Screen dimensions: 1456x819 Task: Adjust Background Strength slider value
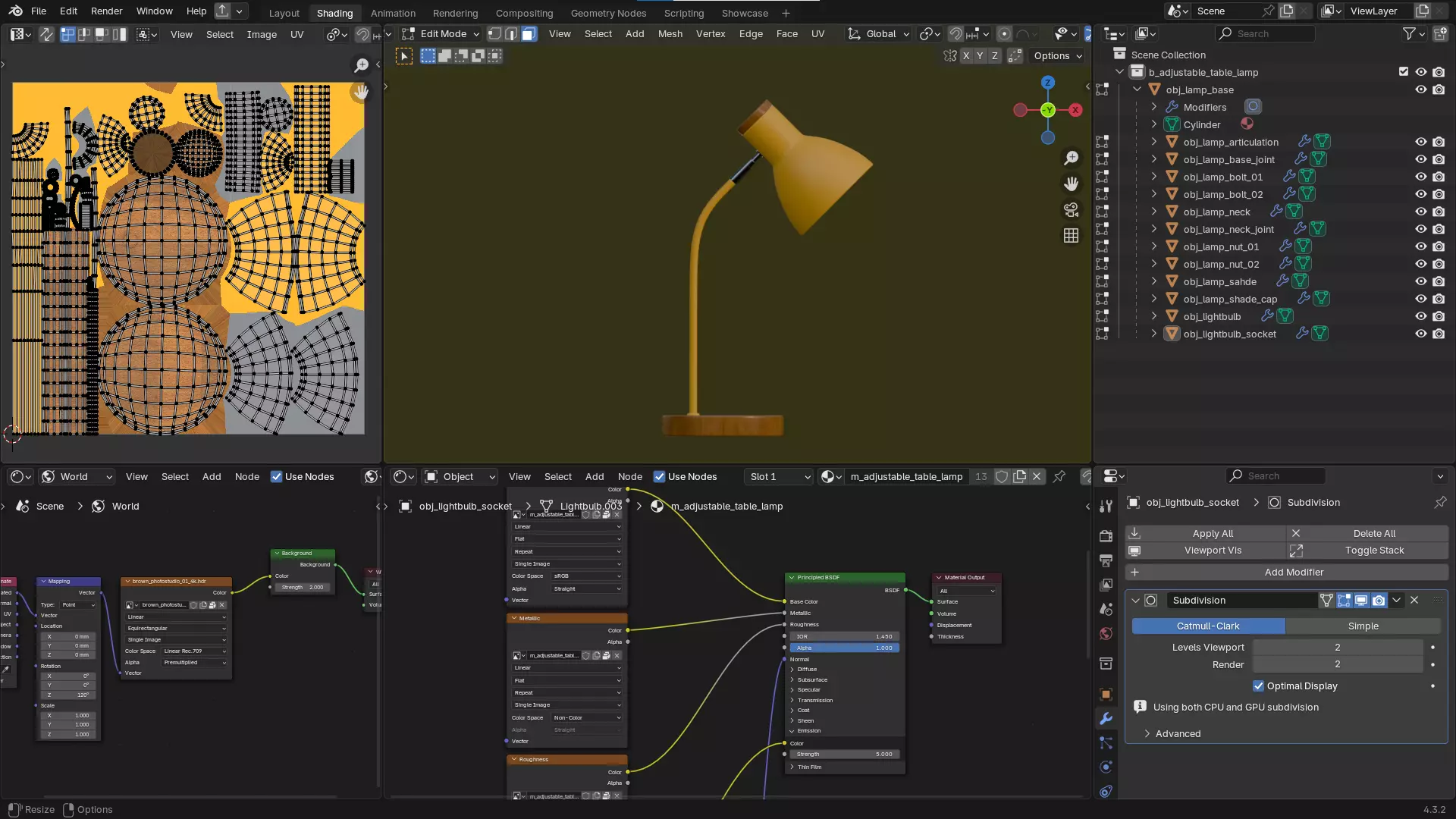click(x=302, y=587)
